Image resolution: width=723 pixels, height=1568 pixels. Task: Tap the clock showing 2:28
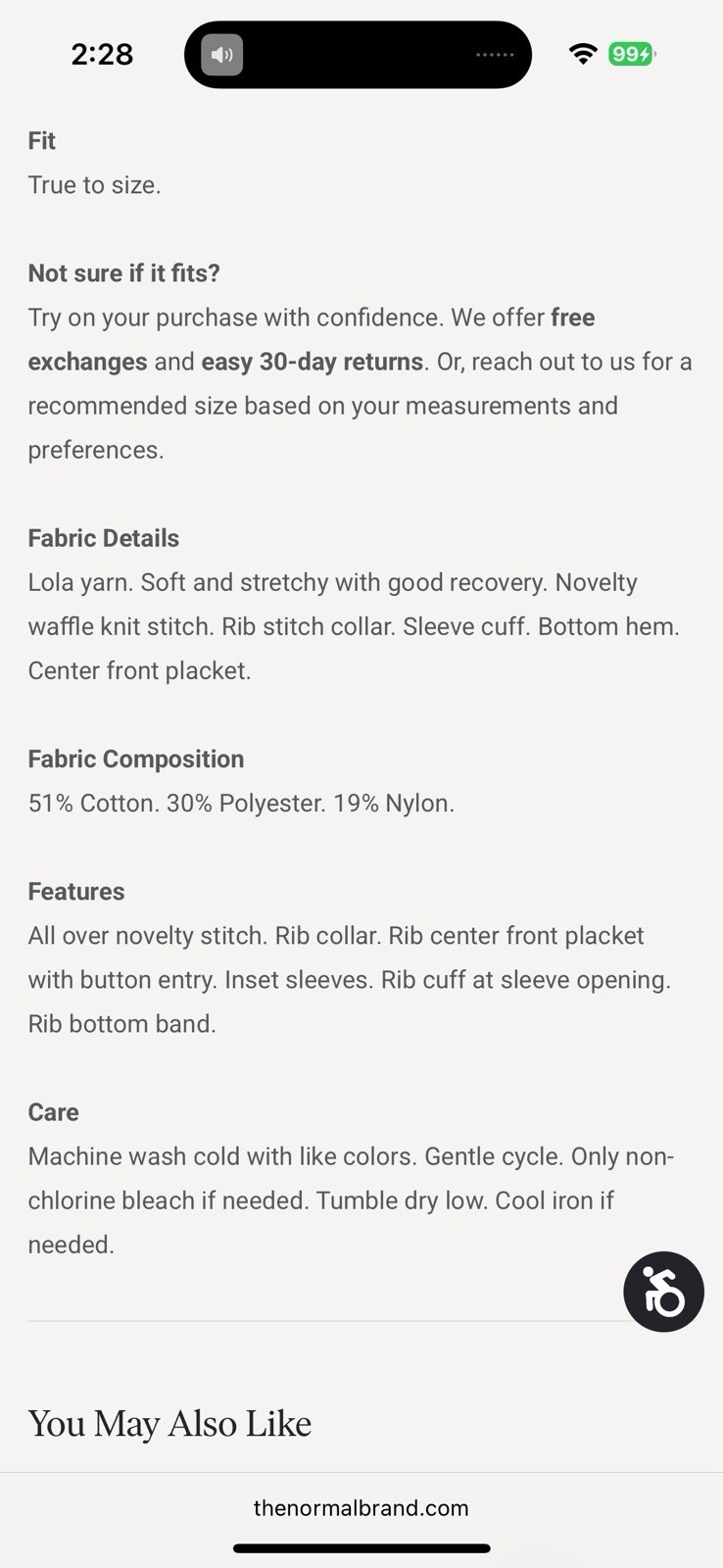102,54
